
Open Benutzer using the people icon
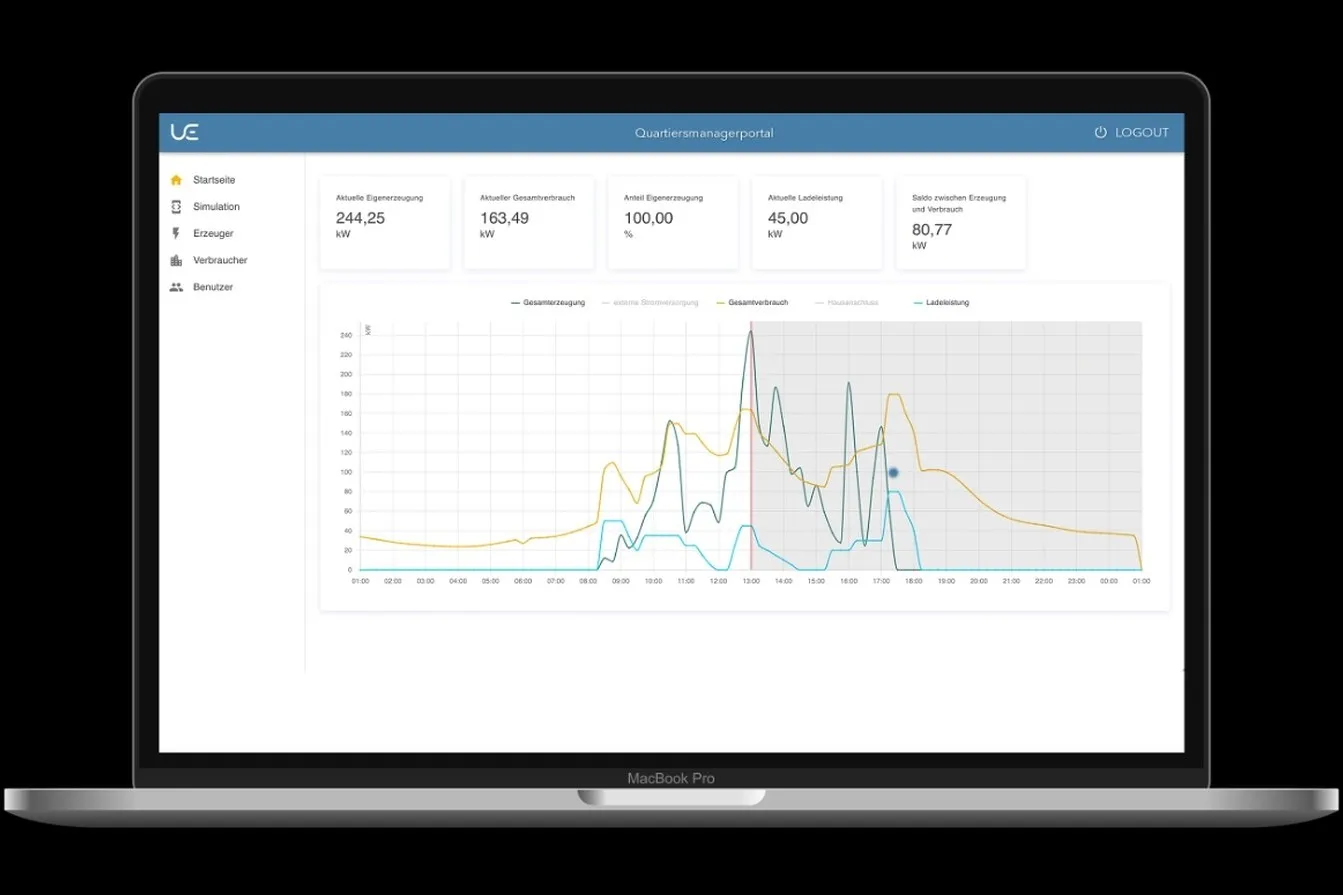point(176,287)
